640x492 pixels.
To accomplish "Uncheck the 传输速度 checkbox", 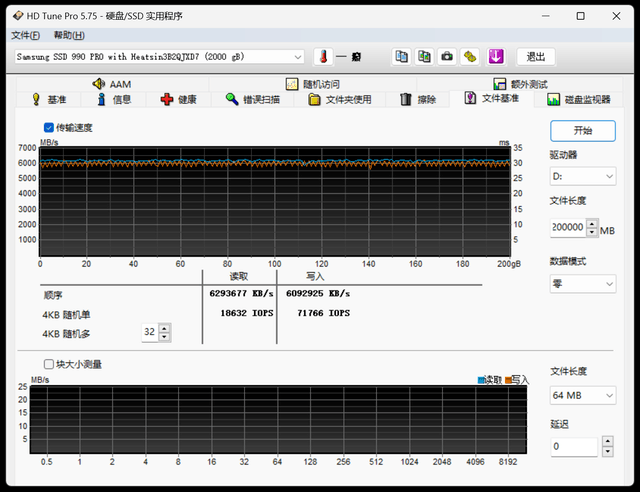I will tap(49, 128).
